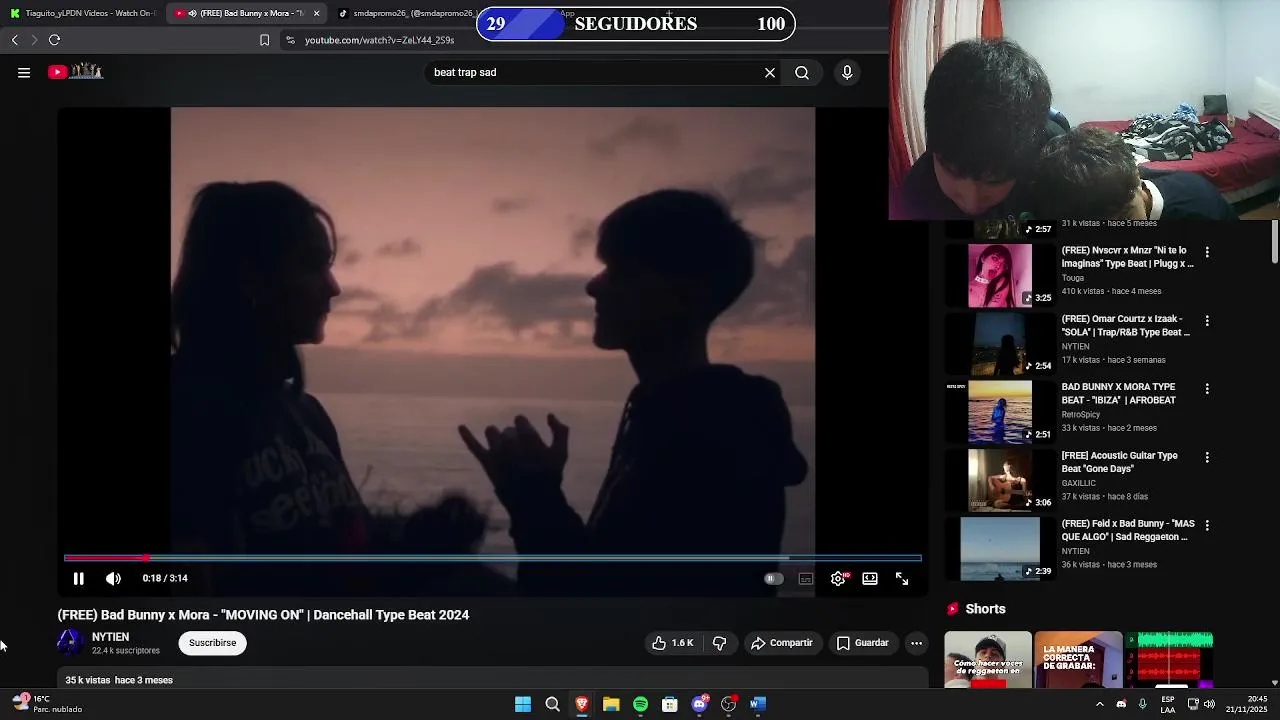The width and height of the screenshot is (1280, 720).
Task: Start voice search with microphone icon
Action: click(847, 72)
